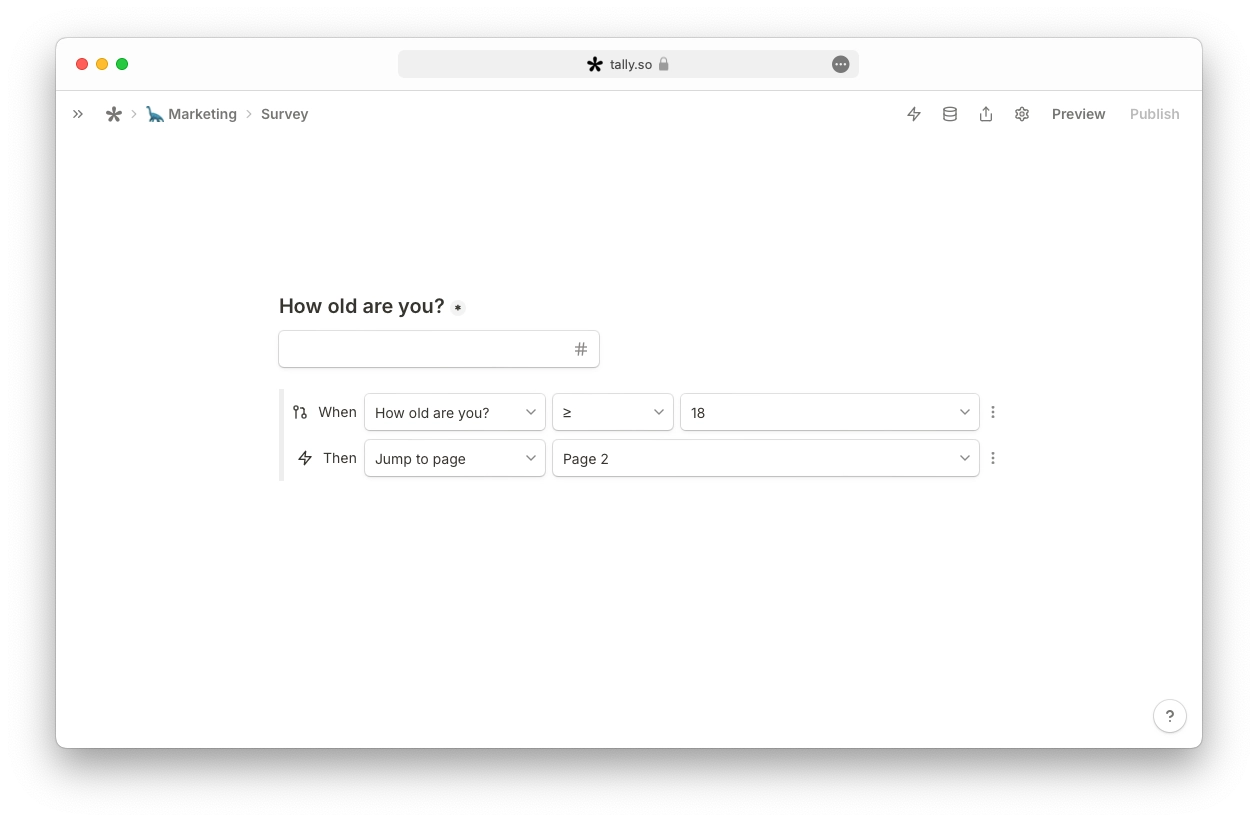Screen dimensions: 1258x822
Task: Open Then row three-dot options menu
Action: coord(993,458)
